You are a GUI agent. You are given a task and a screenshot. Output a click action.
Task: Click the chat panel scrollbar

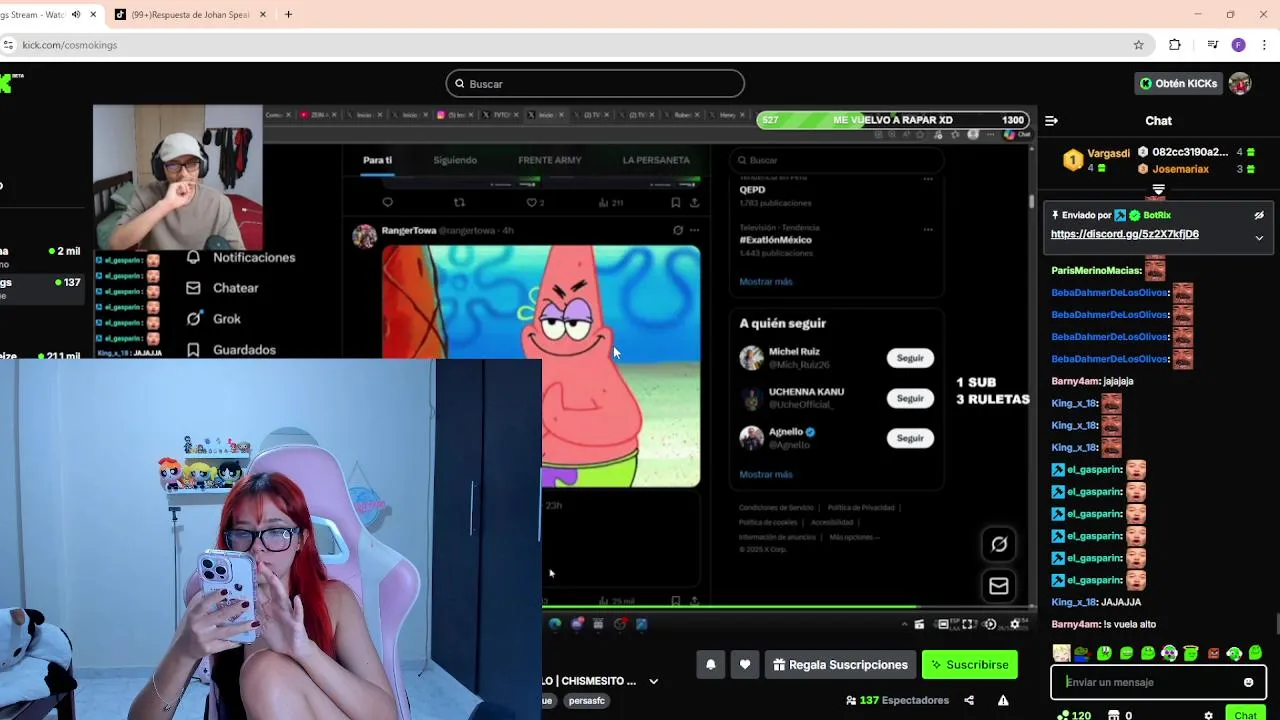pyautogui.click(x=1277, y=624)
